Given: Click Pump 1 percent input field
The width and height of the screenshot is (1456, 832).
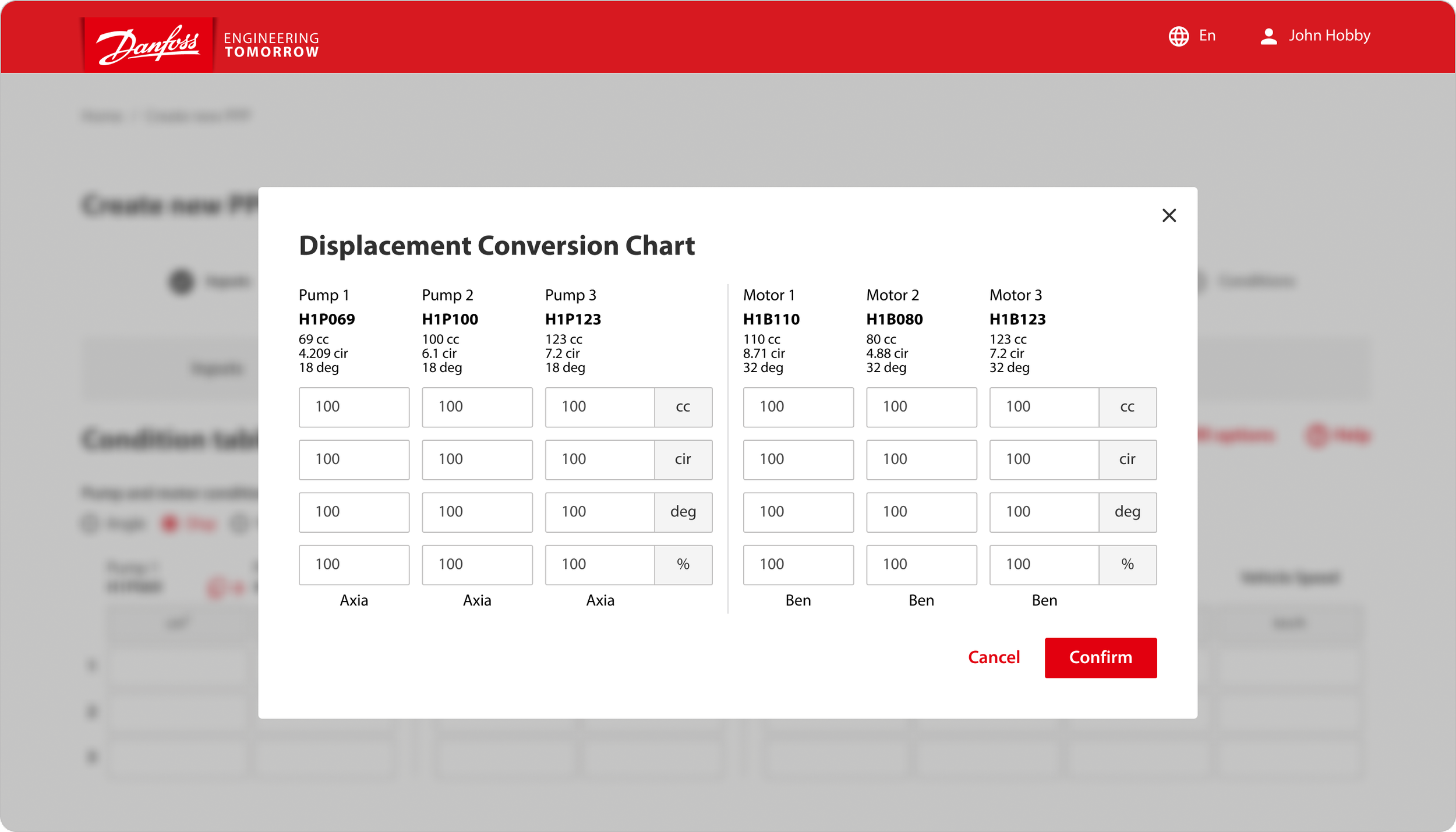Looking at the screenshot, I should [354, 564].
